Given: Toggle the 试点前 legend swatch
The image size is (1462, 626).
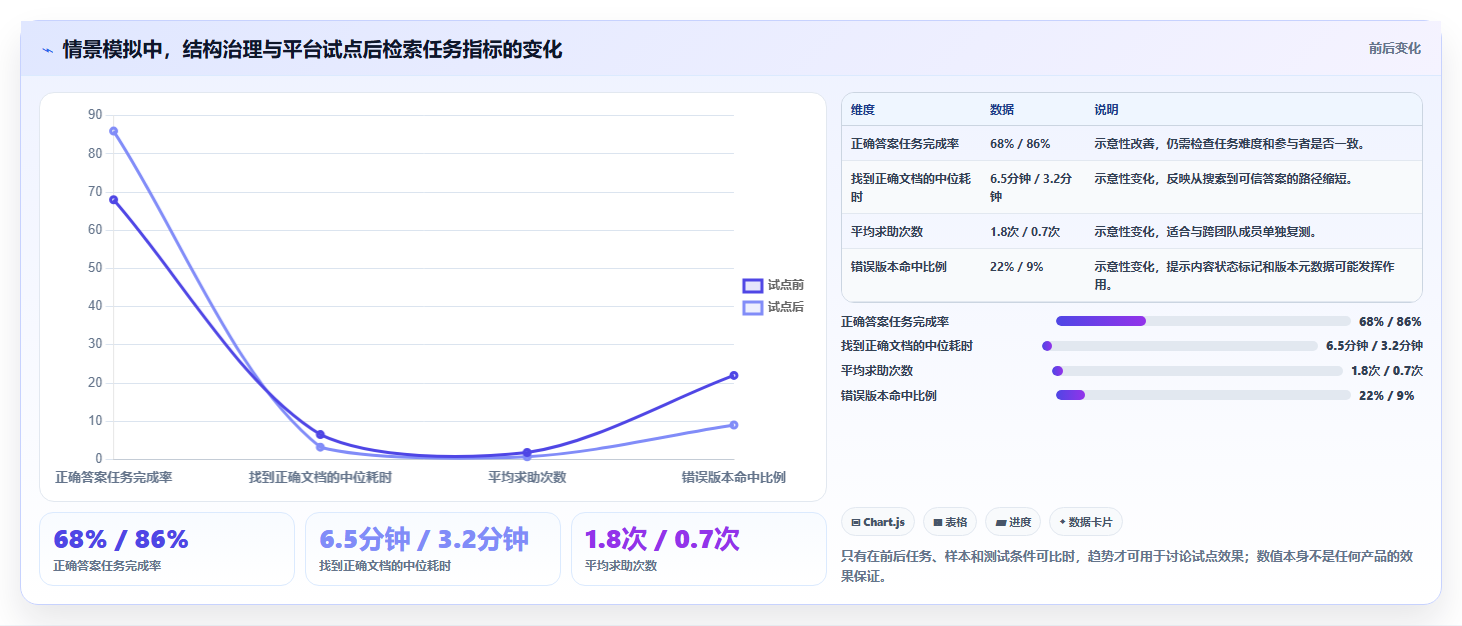Looking at the screenshot, I should point(753,286).
